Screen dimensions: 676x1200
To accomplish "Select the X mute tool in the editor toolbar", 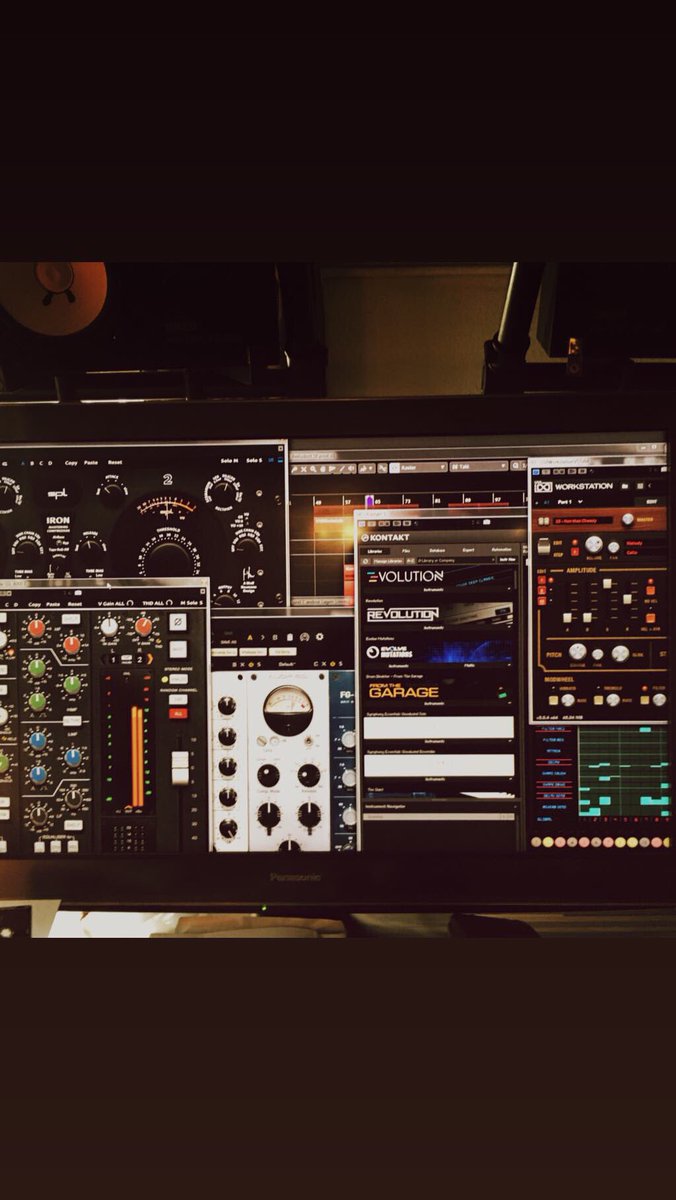I will (x=303, y=469).
